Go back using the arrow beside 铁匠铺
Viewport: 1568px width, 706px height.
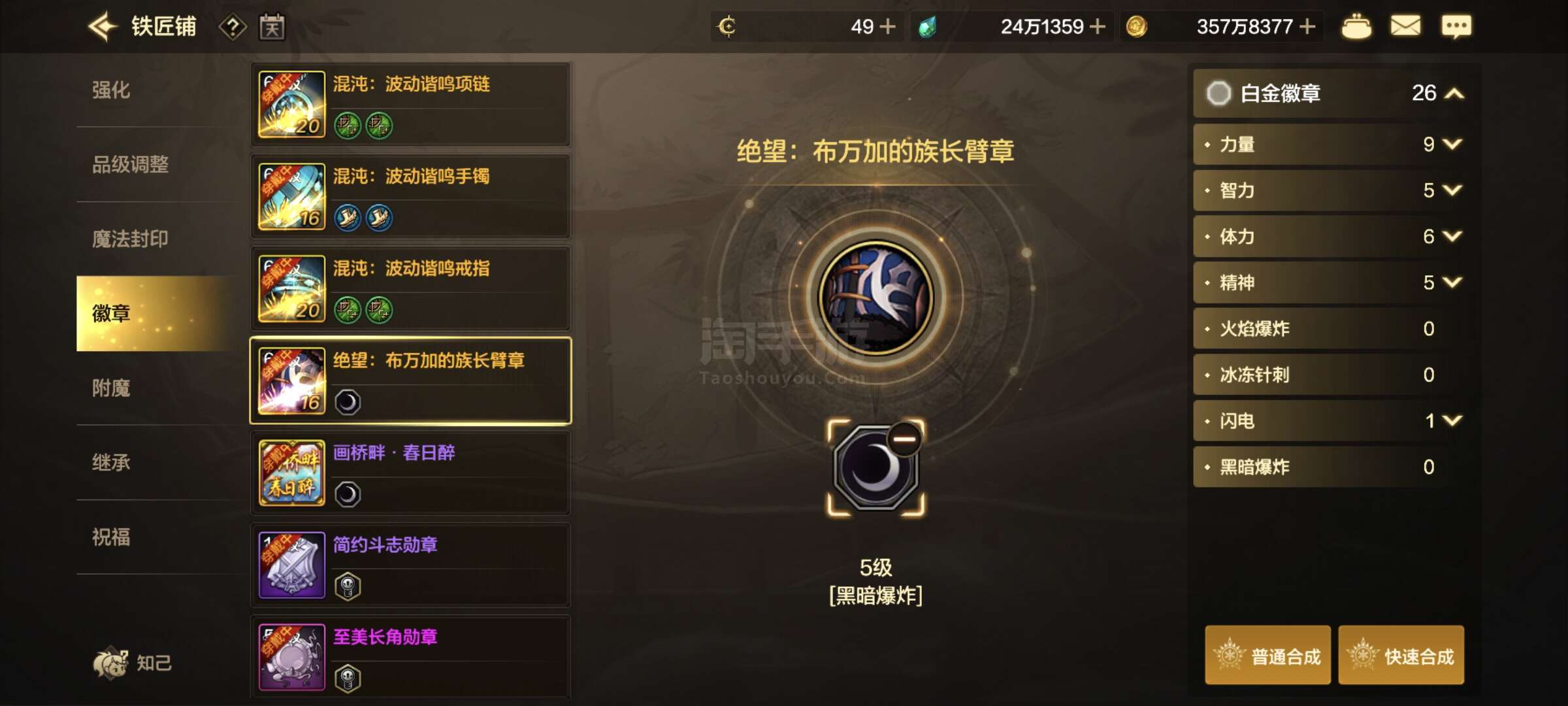pos(103,27)
